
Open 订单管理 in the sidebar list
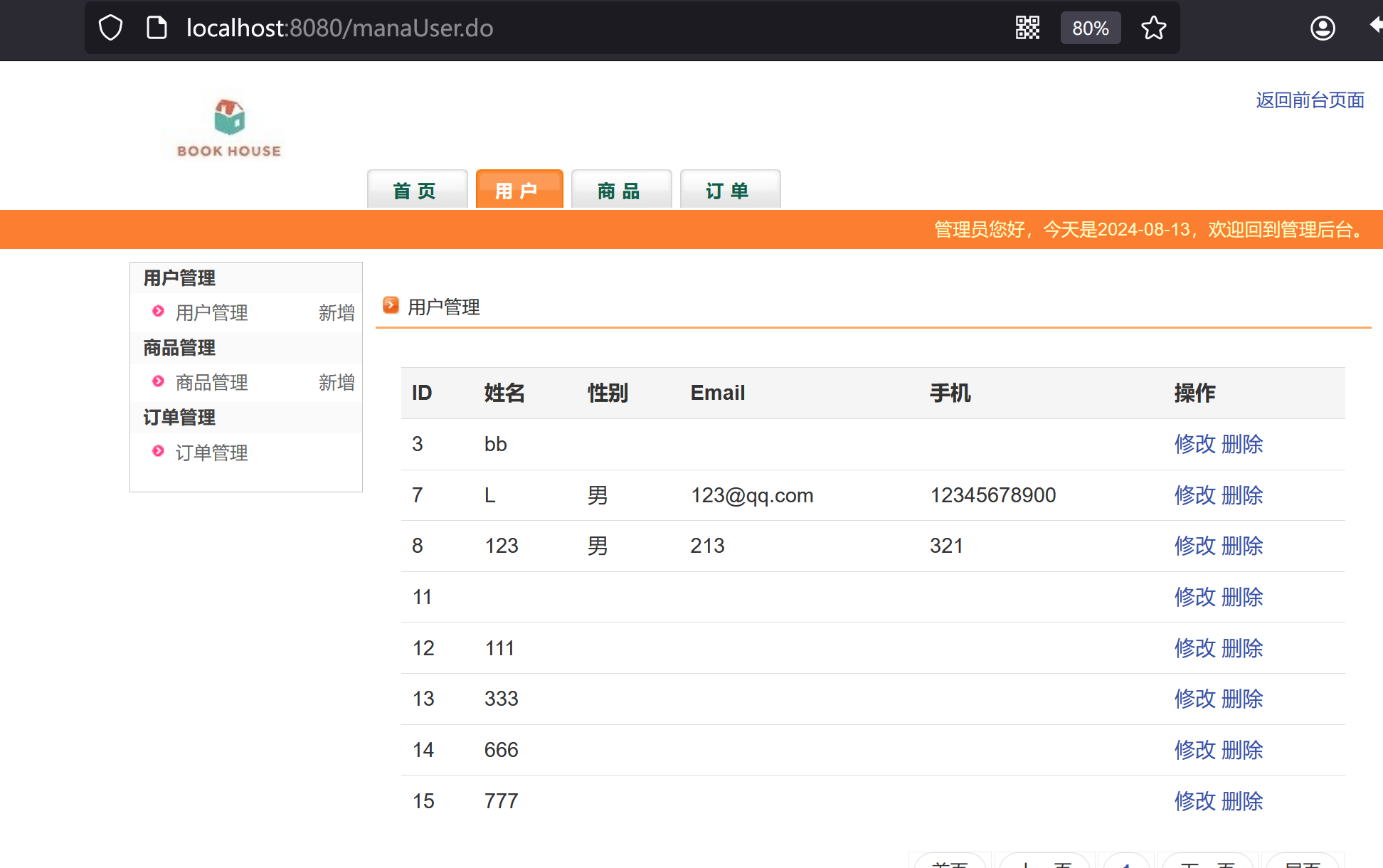click(x=211, y=453)
